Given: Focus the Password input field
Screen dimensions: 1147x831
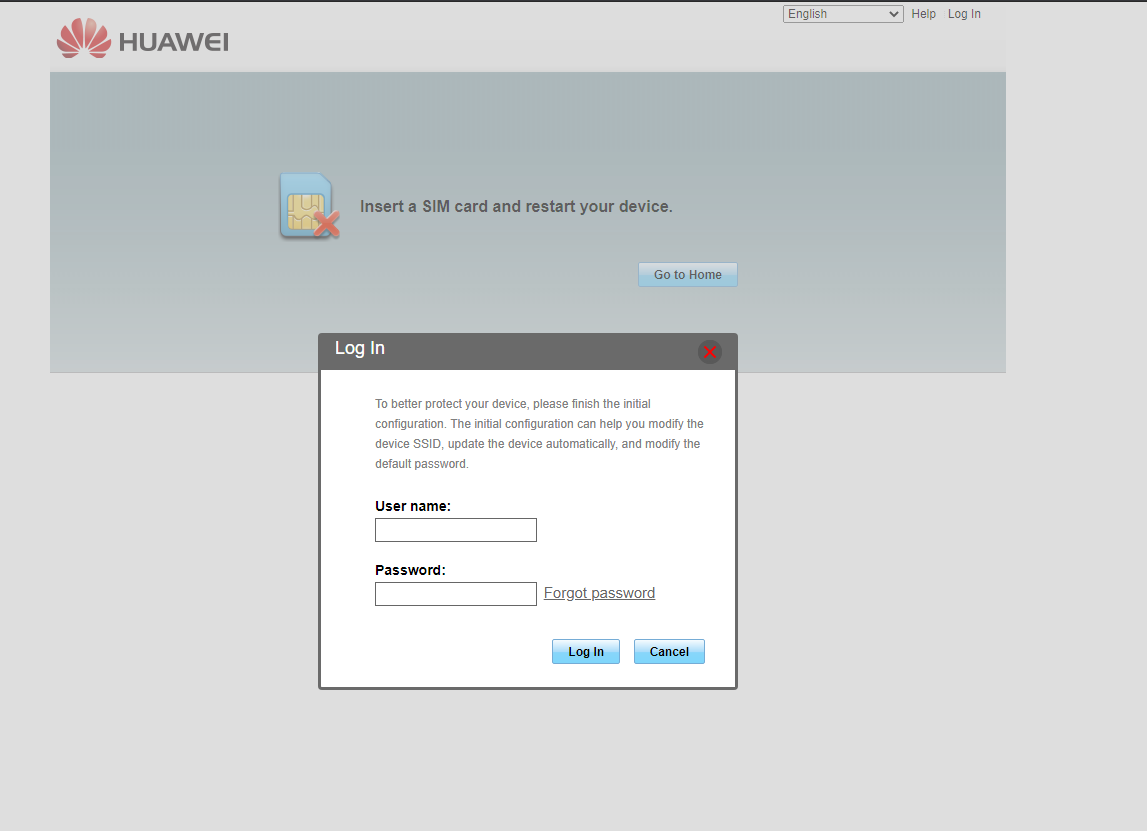Looking at the screenshot, I should (455, 594).
